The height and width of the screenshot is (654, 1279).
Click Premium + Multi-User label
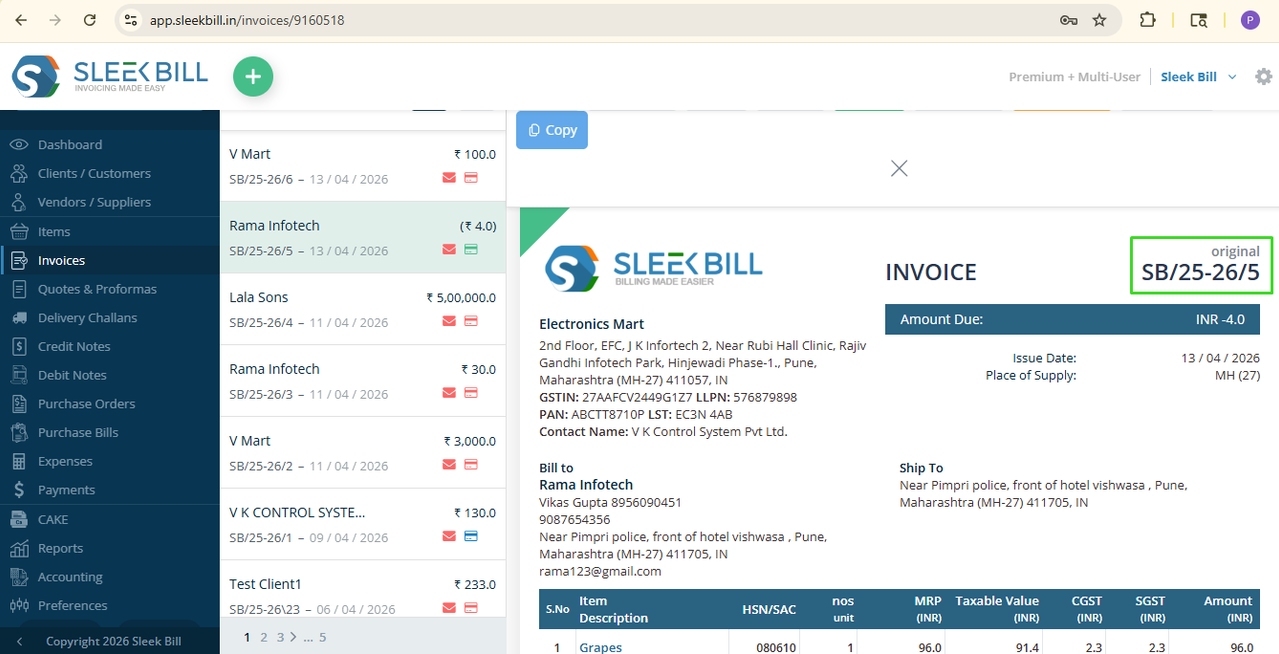[x=1074, y=77]
